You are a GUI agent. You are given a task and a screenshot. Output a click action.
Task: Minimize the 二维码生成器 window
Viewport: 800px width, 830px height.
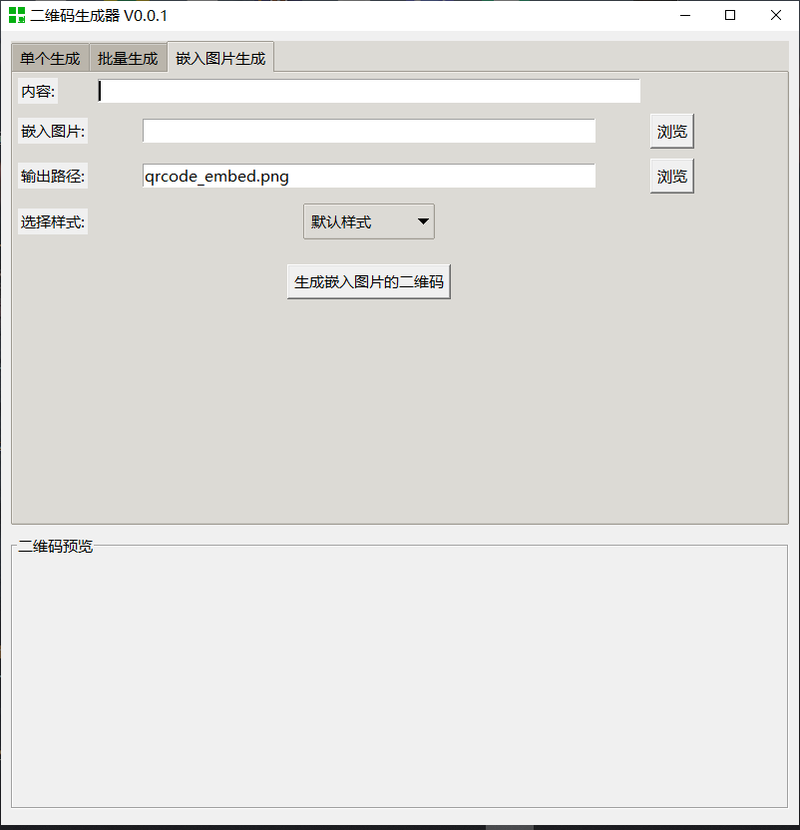pyautogui.click(x=685, y=15)
